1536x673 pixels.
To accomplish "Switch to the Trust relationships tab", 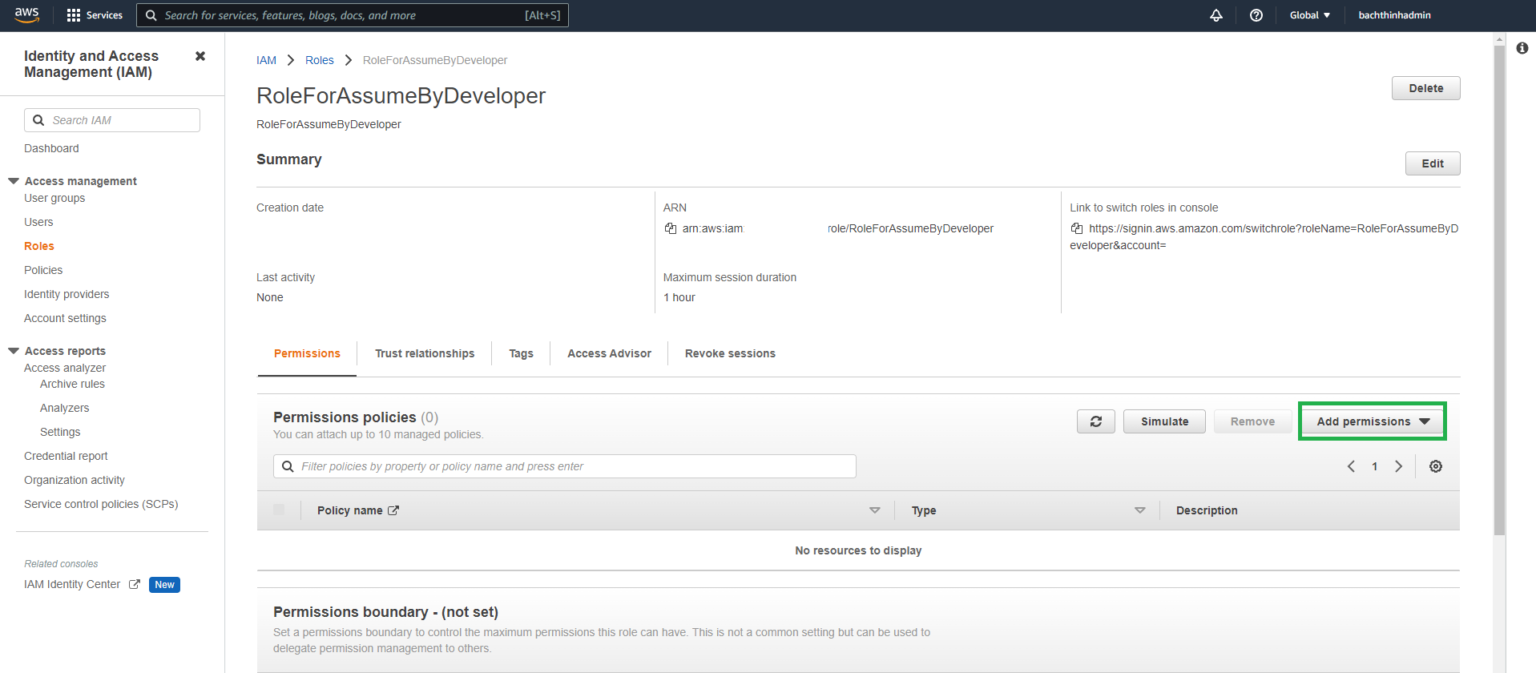I will click(424, 353).
